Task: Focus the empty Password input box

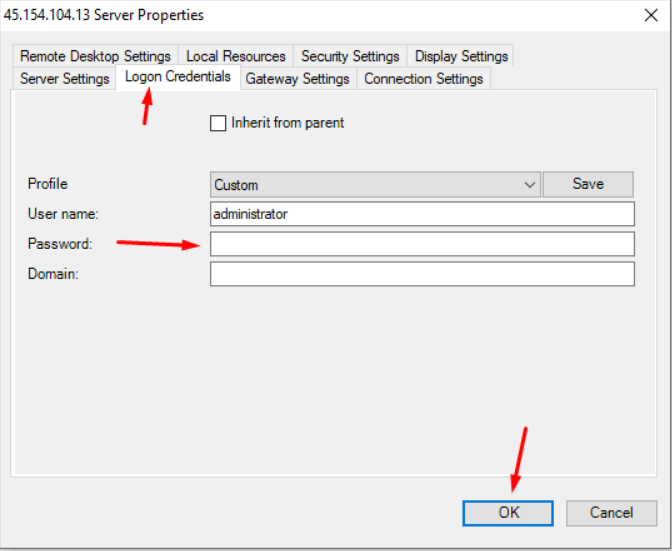Action: tap(422, 244)
